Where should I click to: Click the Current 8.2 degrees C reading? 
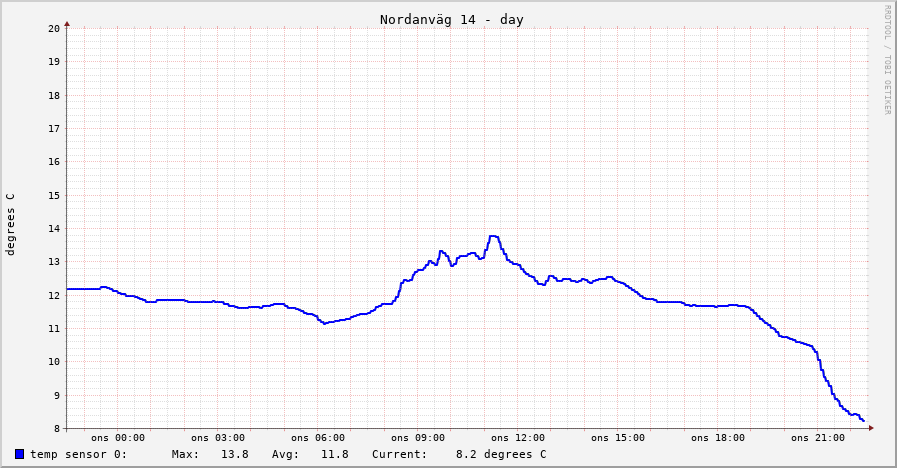[500, 454]
